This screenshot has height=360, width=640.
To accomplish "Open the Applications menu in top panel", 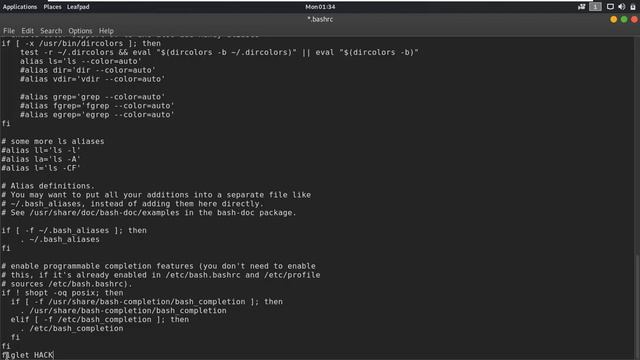I will 20,7.
